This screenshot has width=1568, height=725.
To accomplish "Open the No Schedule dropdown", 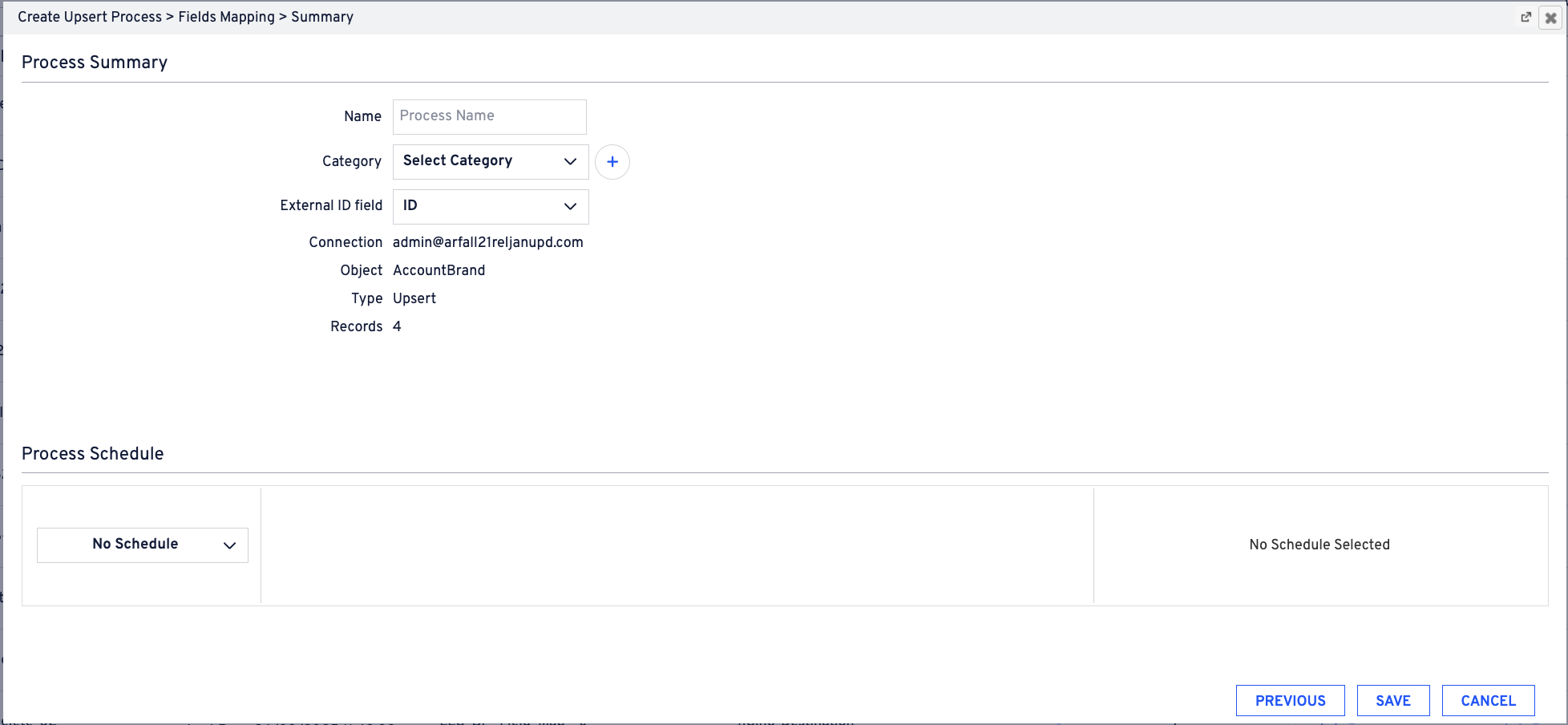I will (x=142, y=545).
